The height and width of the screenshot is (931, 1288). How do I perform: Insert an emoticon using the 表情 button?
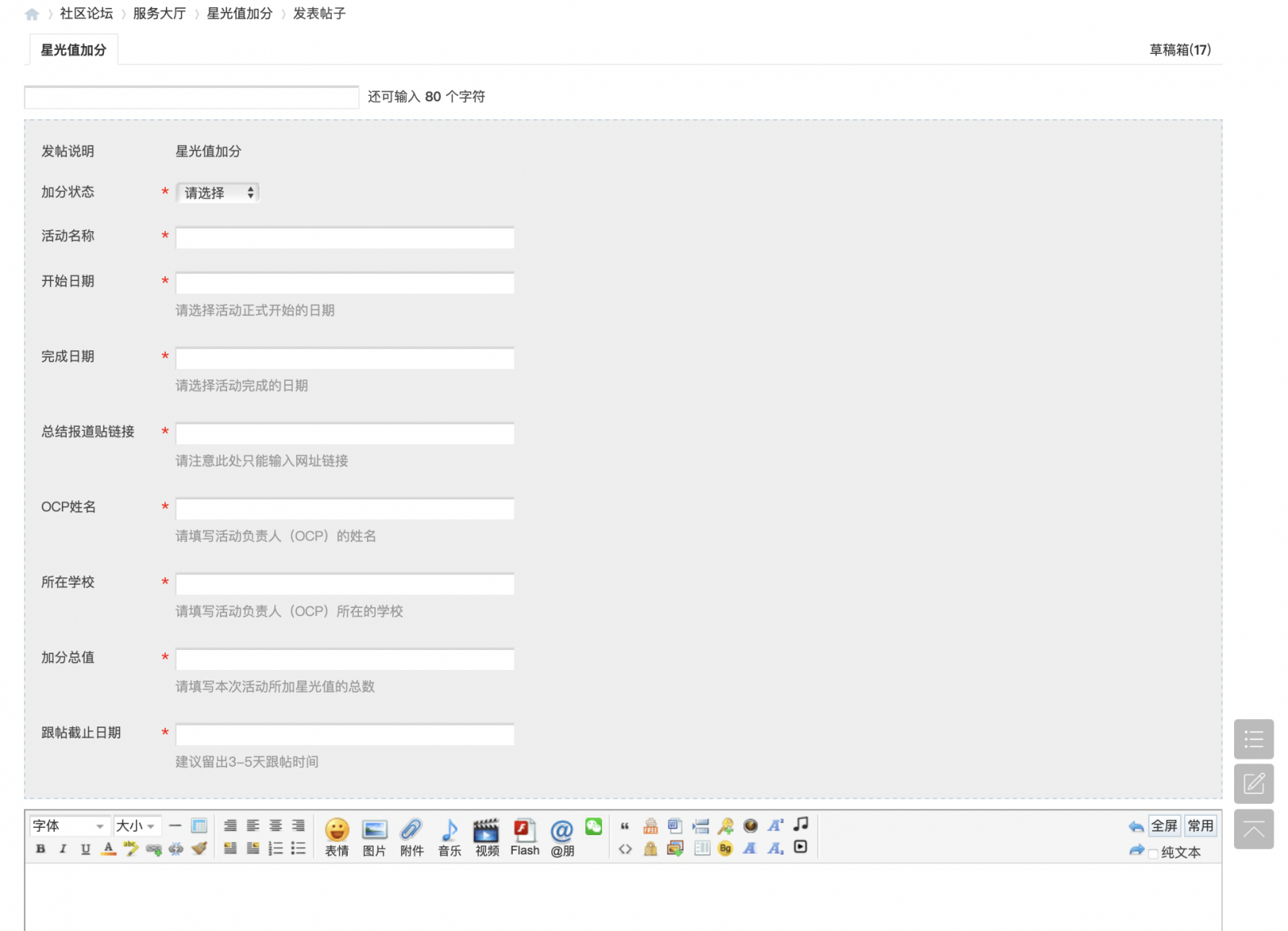coord(336,835)
